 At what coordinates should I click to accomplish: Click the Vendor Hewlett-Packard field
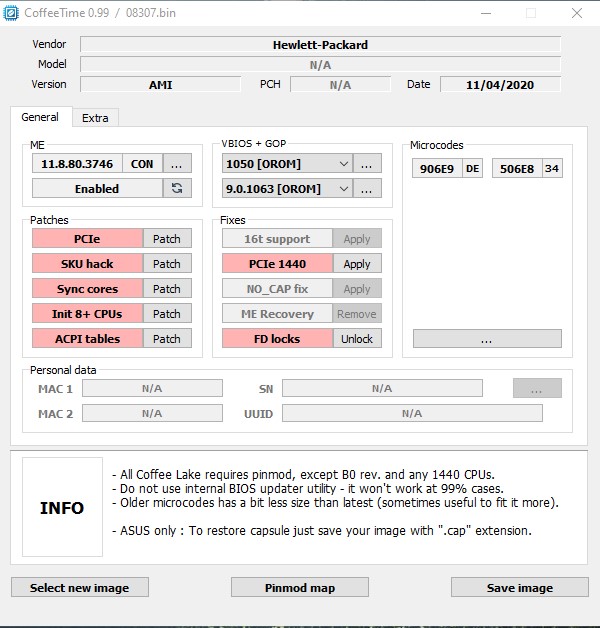[x=320, y=44]
